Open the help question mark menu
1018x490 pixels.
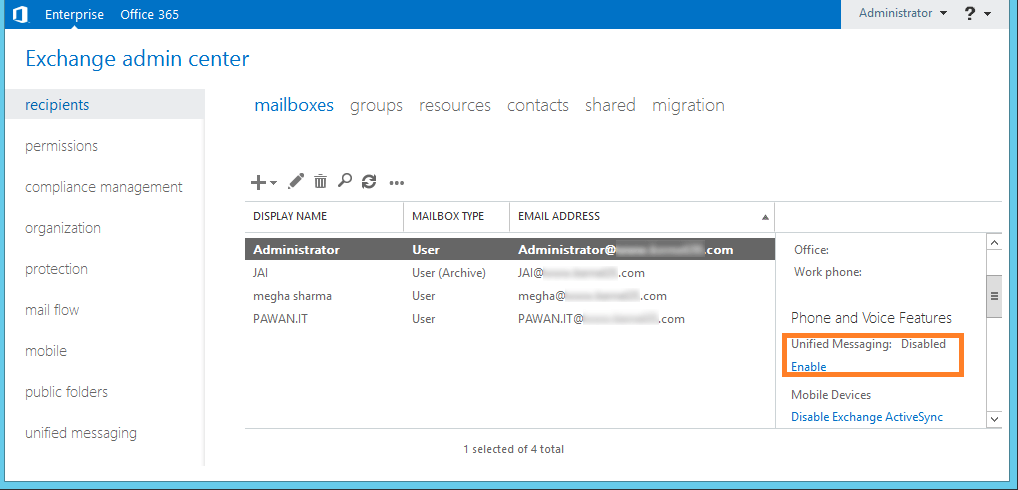tap(970, 14)
